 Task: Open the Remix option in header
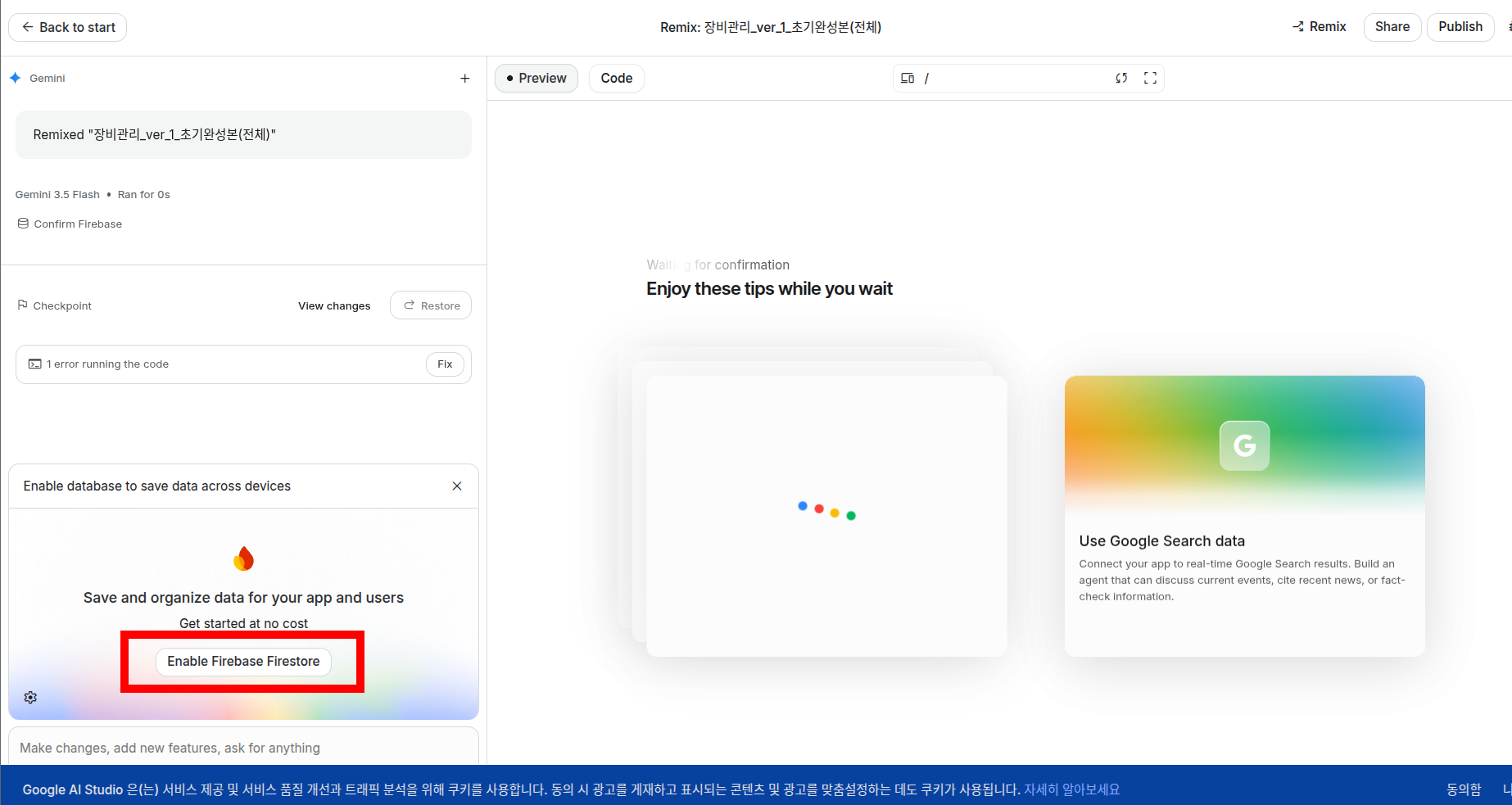pyautogui.click(x=1320, y=27)
